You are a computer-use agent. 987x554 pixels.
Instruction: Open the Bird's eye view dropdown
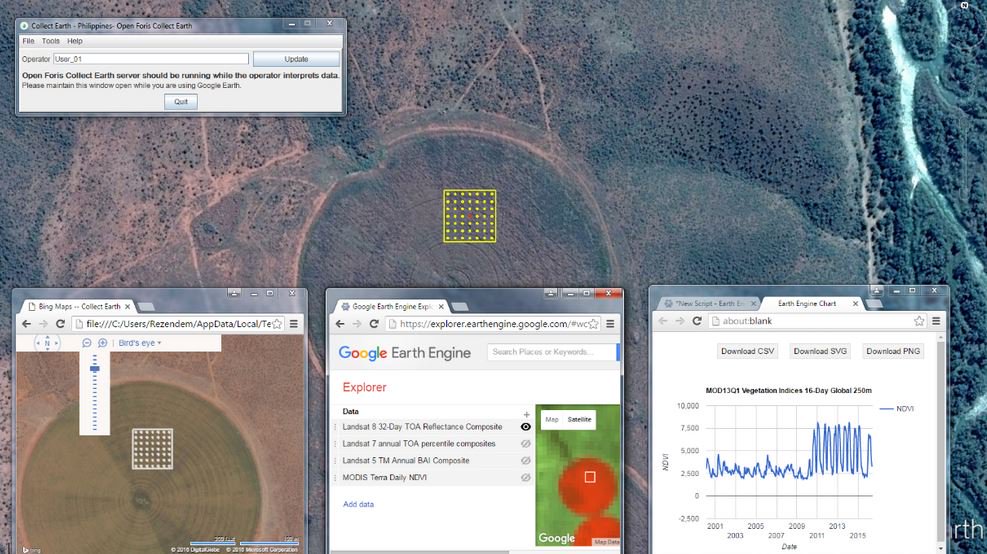139,343
